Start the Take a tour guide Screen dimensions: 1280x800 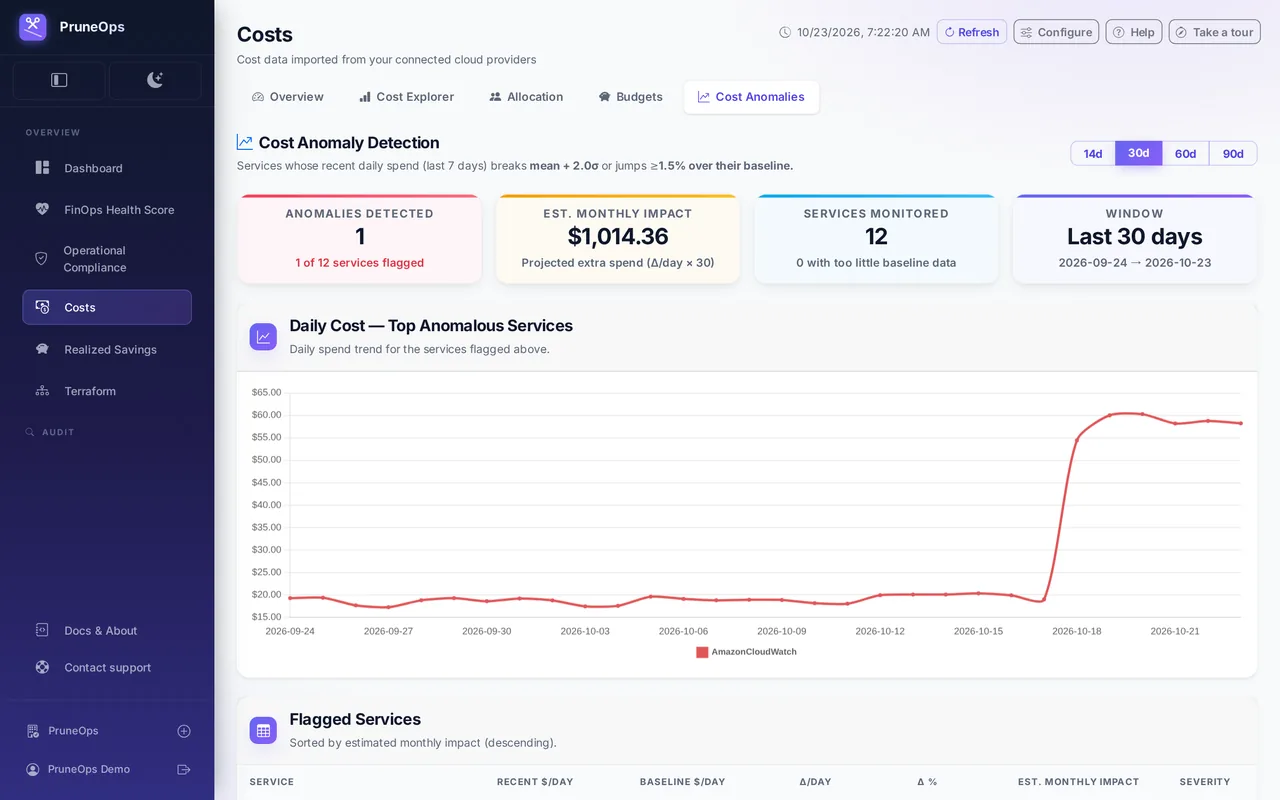pos(1214,32)
